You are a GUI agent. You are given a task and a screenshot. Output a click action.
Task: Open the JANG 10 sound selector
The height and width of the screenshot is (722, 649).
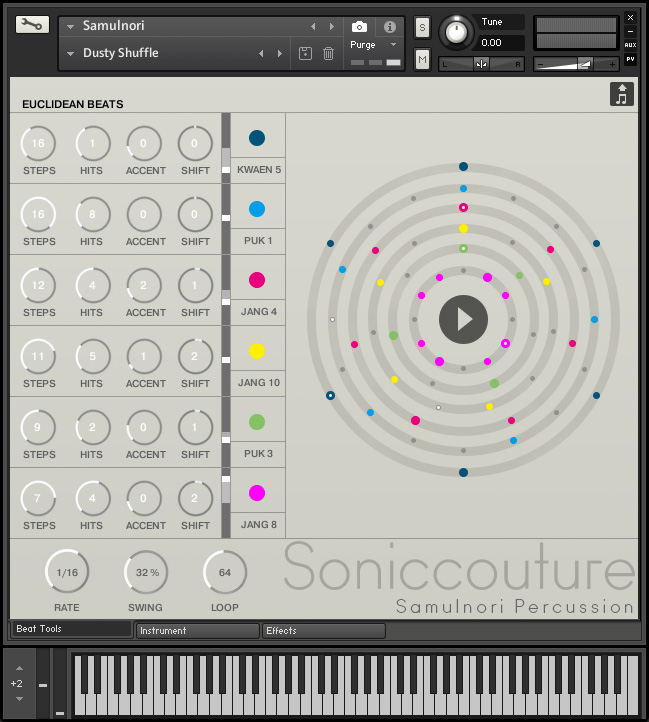[258, 383]
